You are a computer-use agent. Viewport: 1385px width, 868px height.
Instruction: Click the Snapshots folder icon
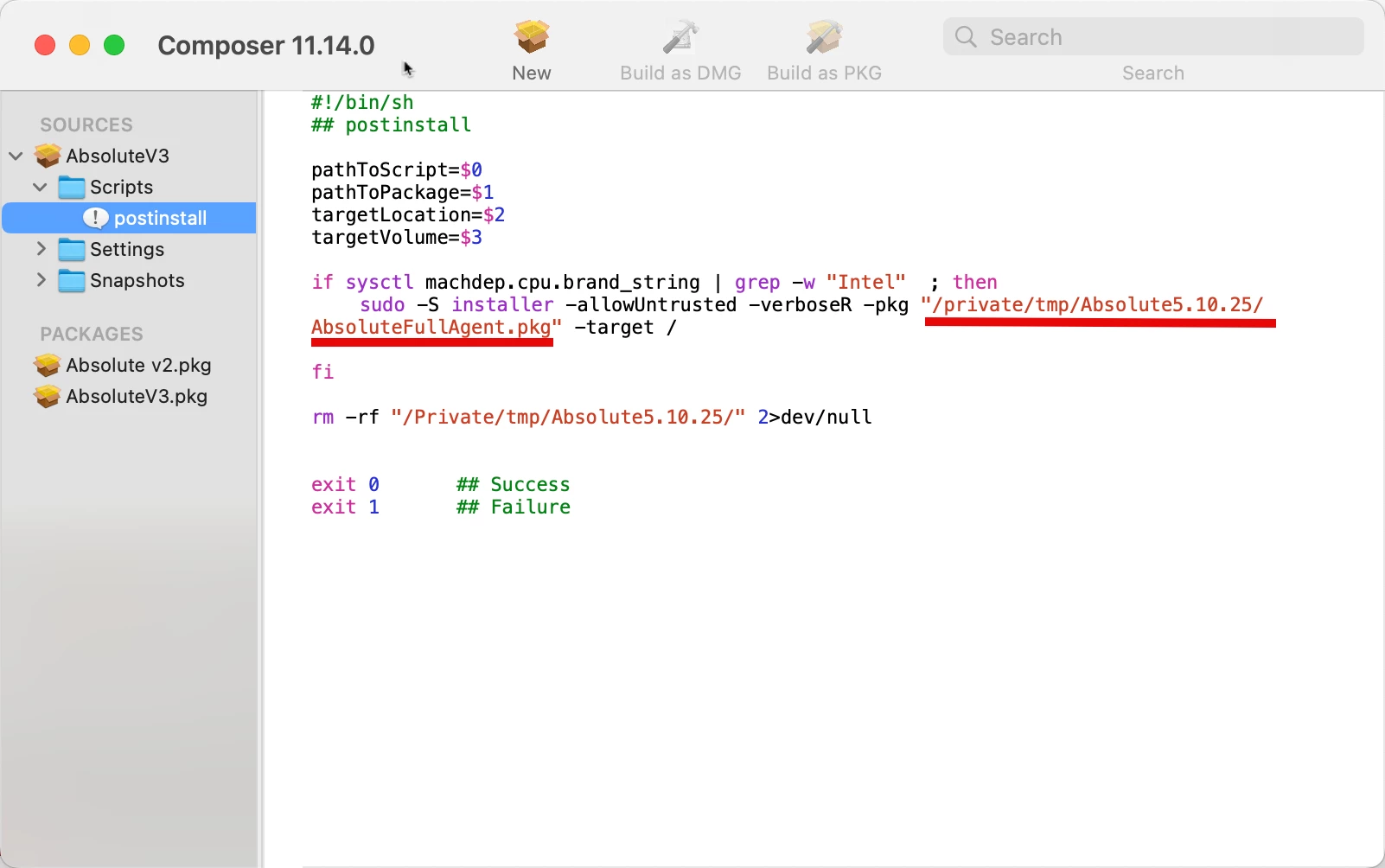click(x=72, y=280)
